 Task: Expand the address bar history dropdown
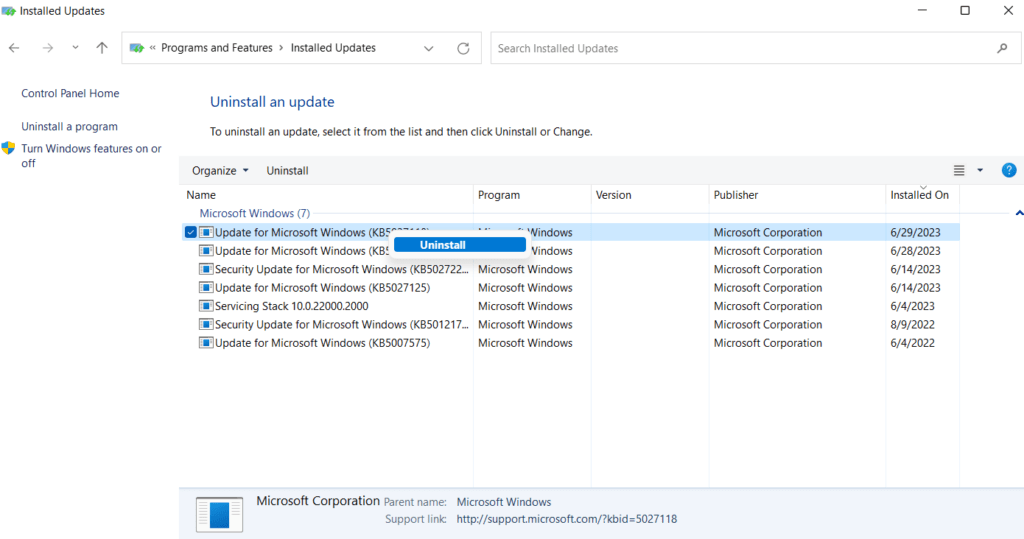click(x=429, y=48)
